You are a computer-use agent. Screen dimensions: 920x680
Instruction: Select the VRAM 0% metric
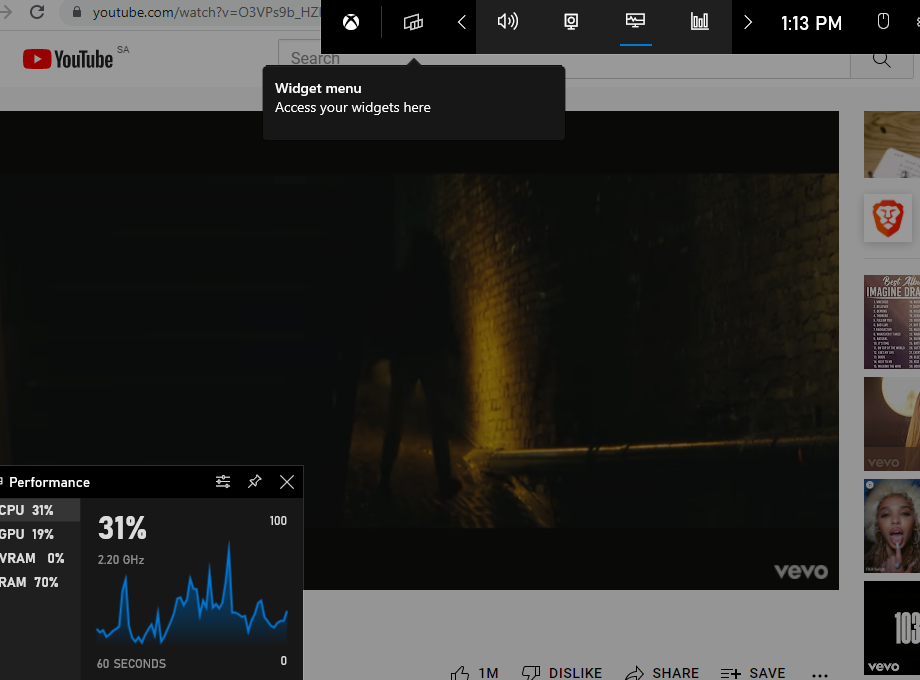click(39, 558)
